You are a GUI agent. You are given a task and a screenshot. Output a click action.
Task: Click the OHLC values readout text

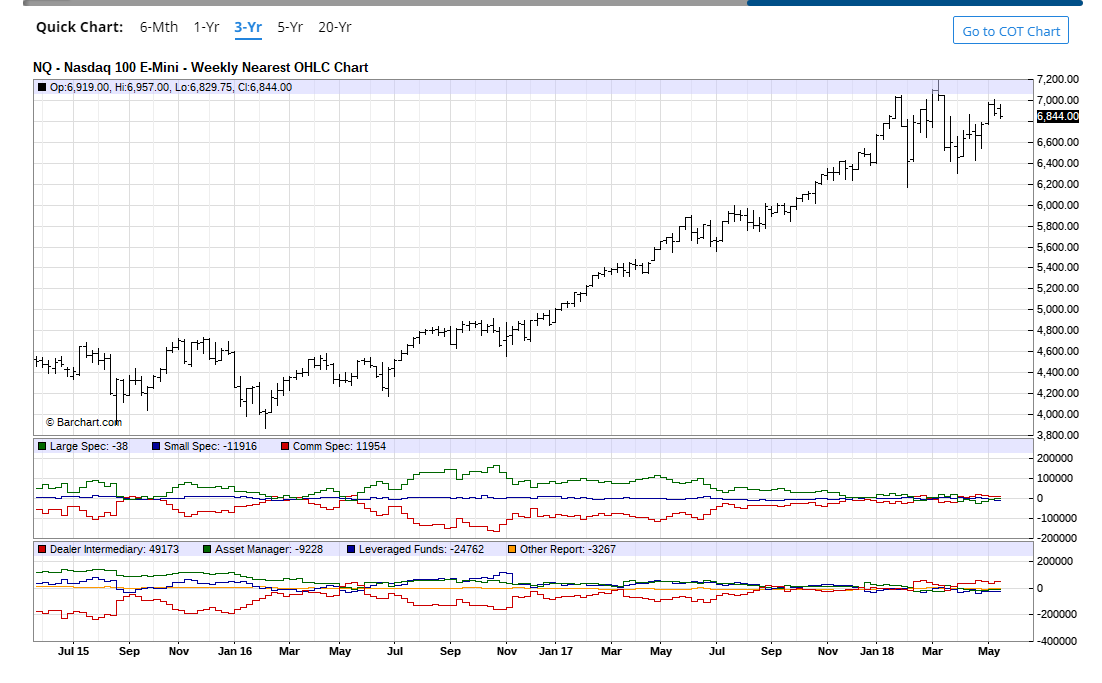pos(171,87)
